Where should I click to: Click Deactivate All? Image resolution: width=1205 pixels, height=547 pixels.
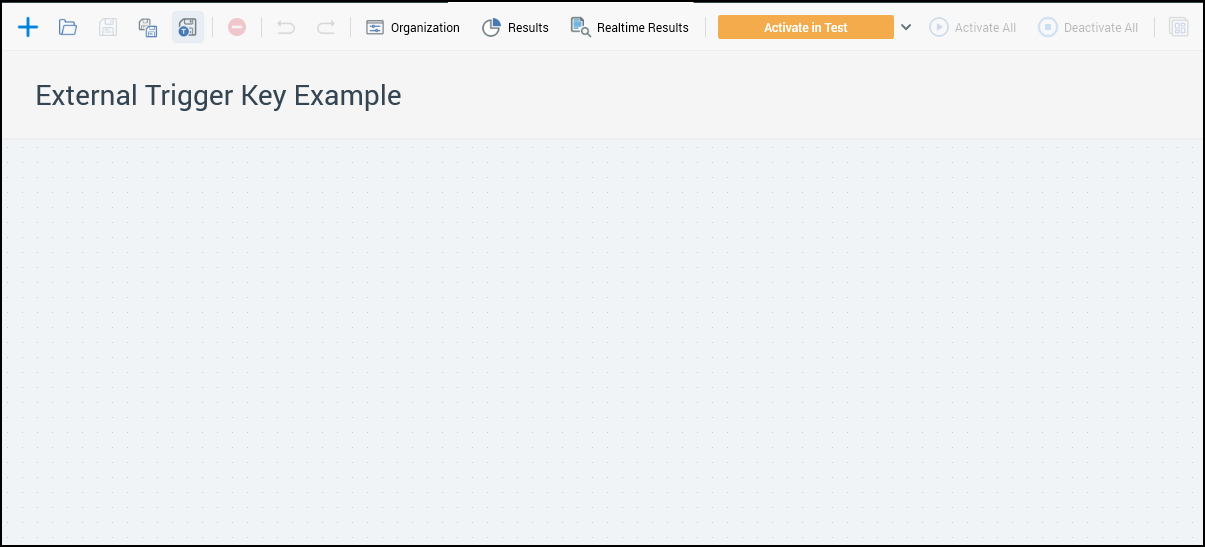click(1088, 27)
